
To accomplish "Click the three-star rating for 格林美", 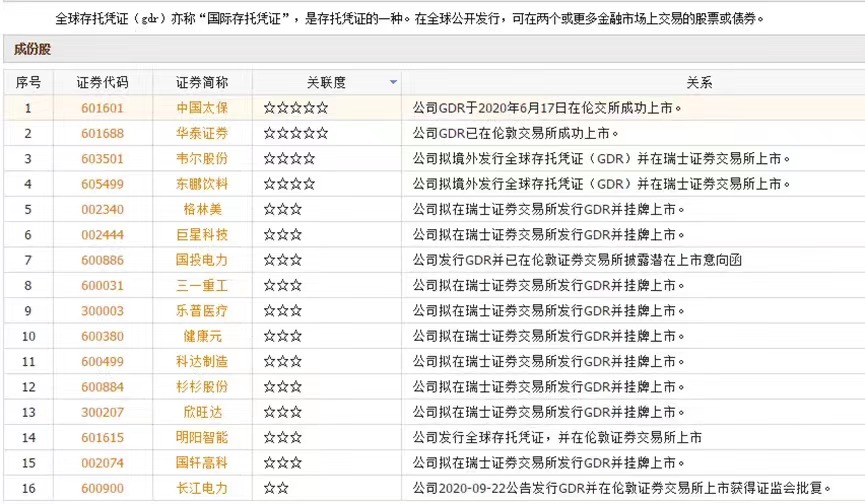I will 282,210.
